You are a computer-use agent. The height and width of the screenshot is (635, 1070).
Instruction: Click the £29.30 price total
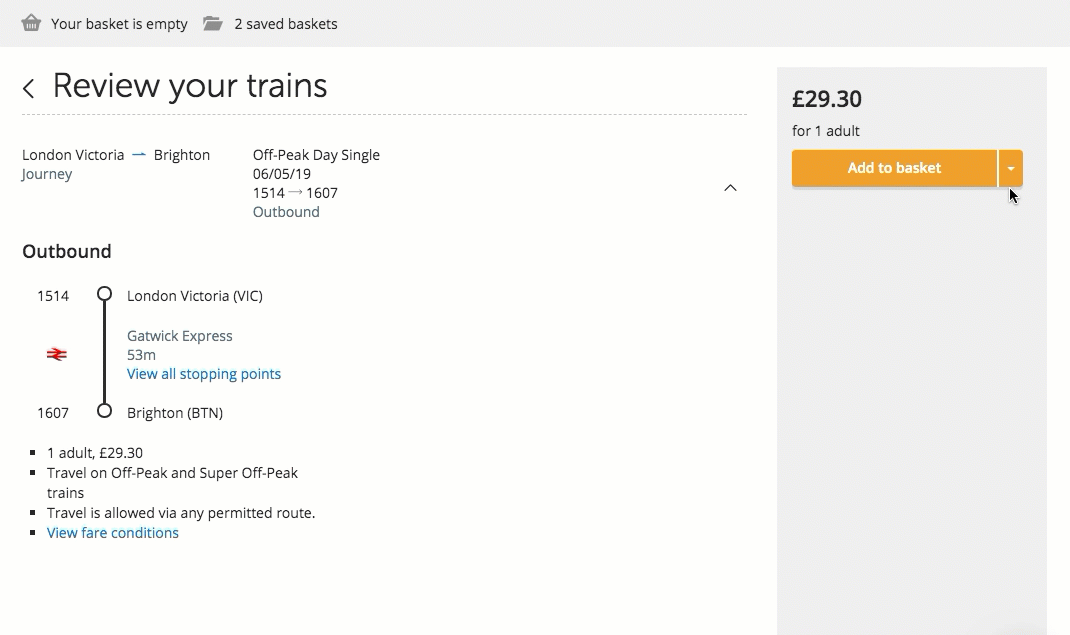tap(826, 99)
